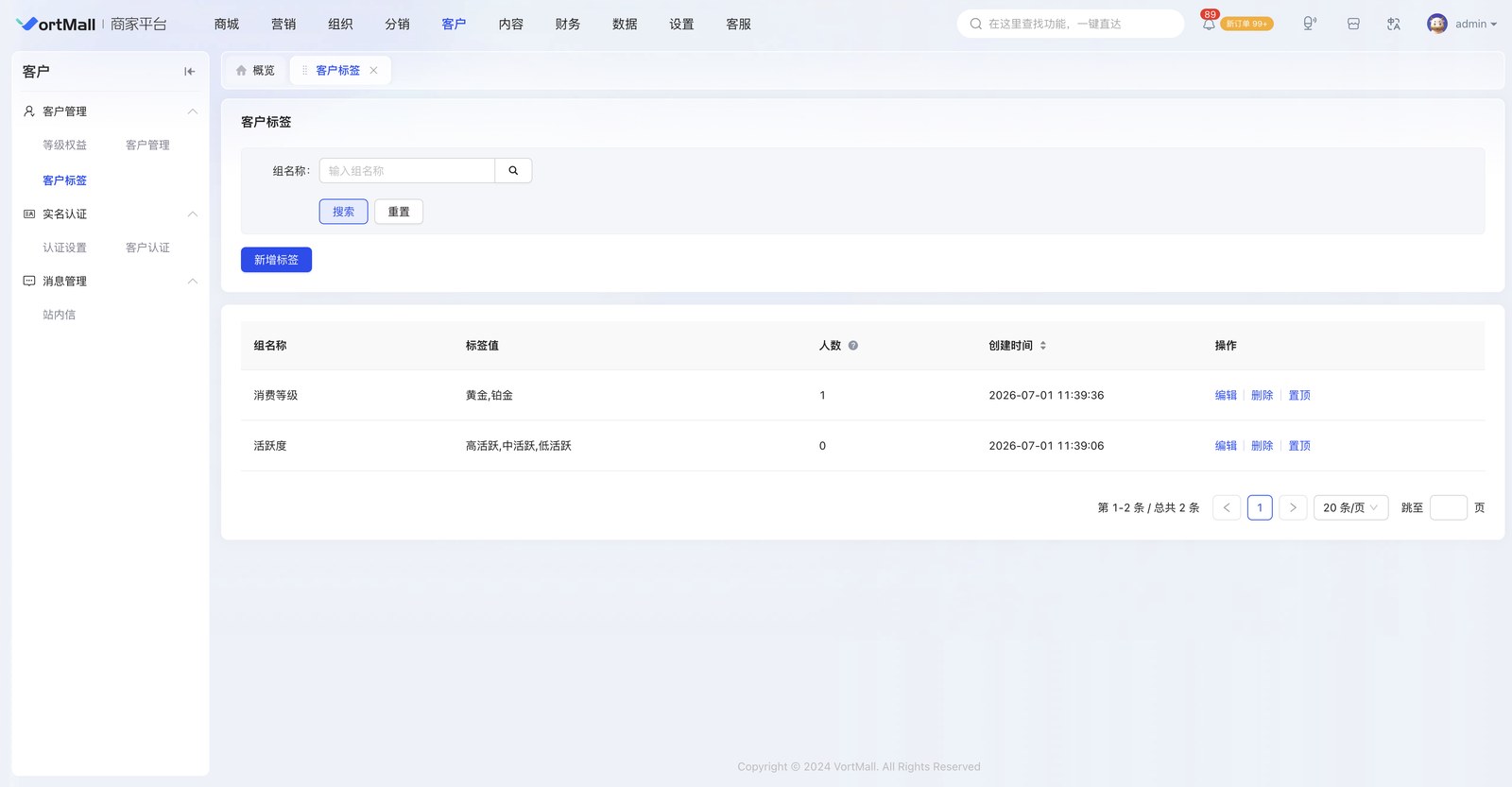The height and width of the screenshot is (787, 1512).
Task: Click 编辑 for 消费等级 row
Action: tap(1226, 396)
